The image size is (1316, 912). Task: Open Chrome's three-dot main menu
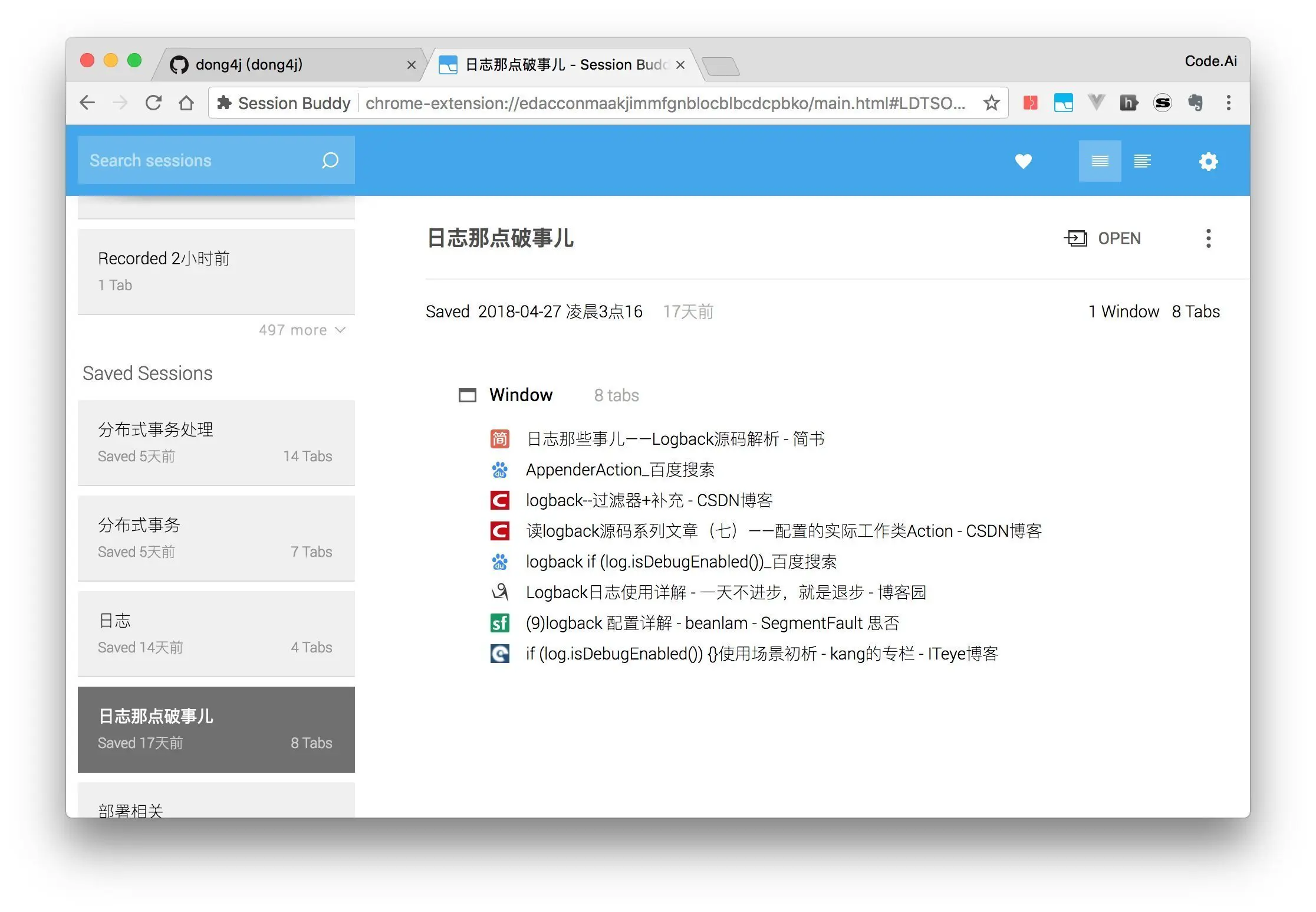click(x=1229, y=103)
